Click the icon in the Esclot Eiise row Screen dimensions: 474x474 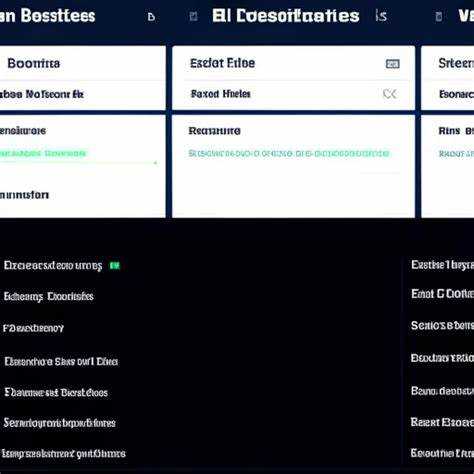pos(392,64)
